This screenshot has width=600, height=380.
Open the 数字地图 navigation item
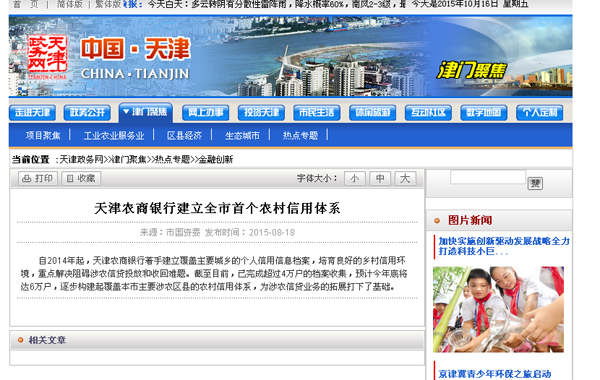[484, 113]
